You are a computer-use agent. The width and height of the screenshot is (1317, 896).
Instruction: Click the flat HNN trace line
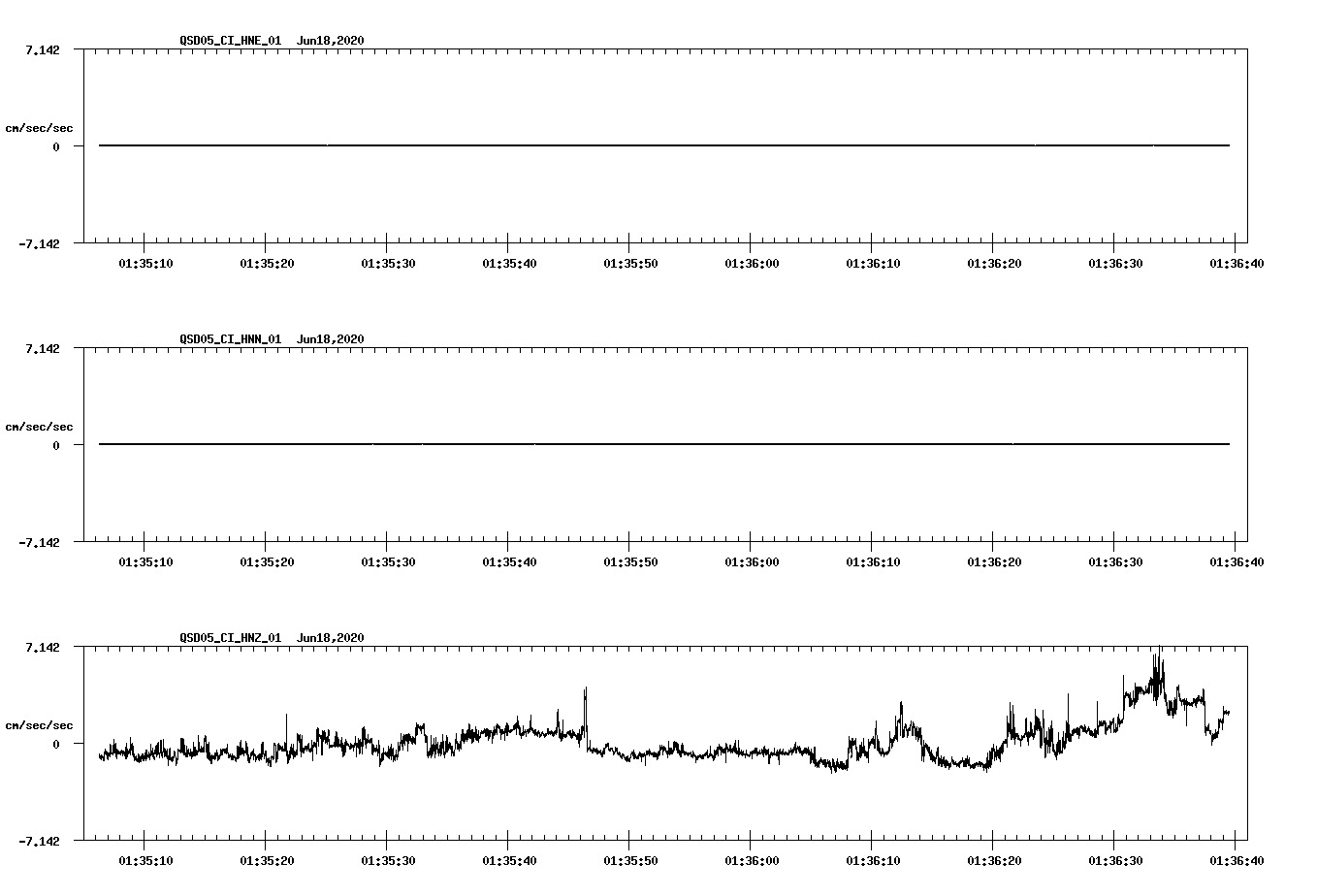tap(664, 444)
